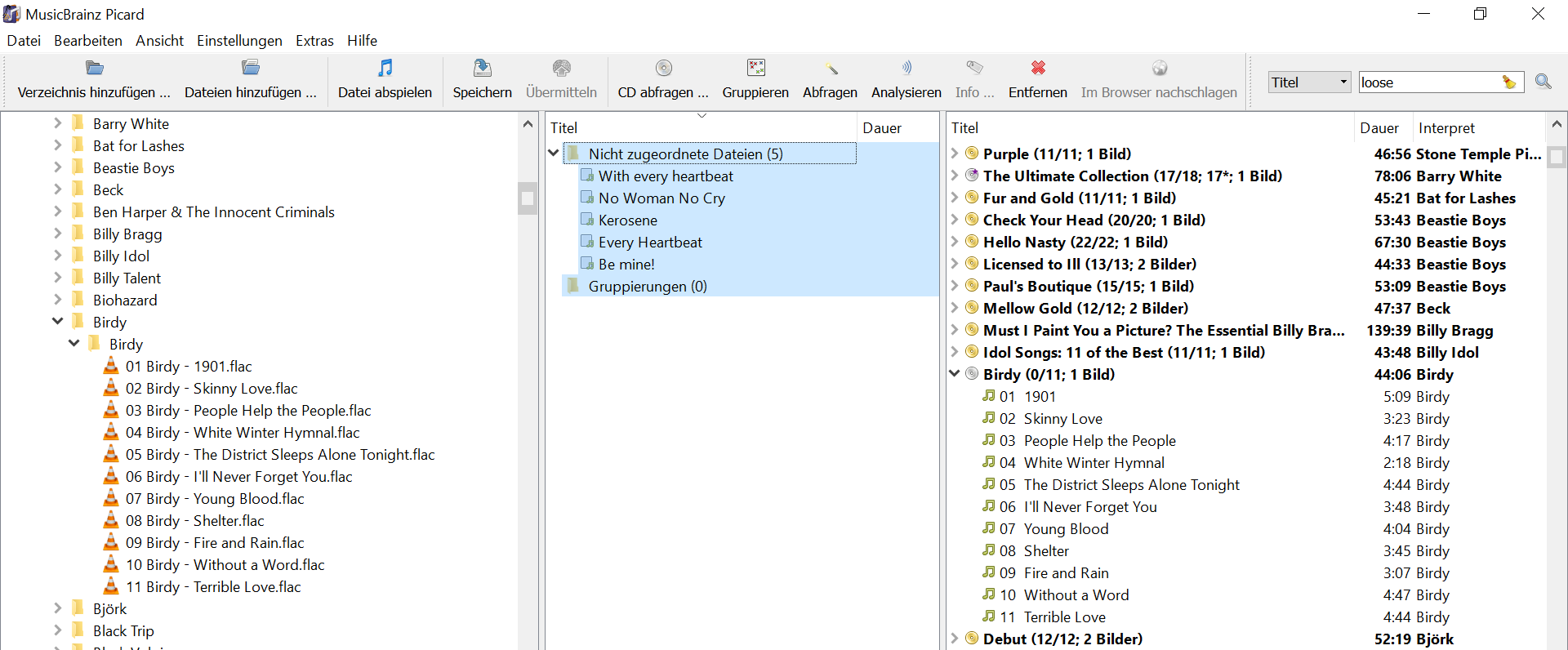Click the Verzeichnis hinzufügen toolbar icon
This screenshot has width=1568, height=650.
[x=95, y=68]
